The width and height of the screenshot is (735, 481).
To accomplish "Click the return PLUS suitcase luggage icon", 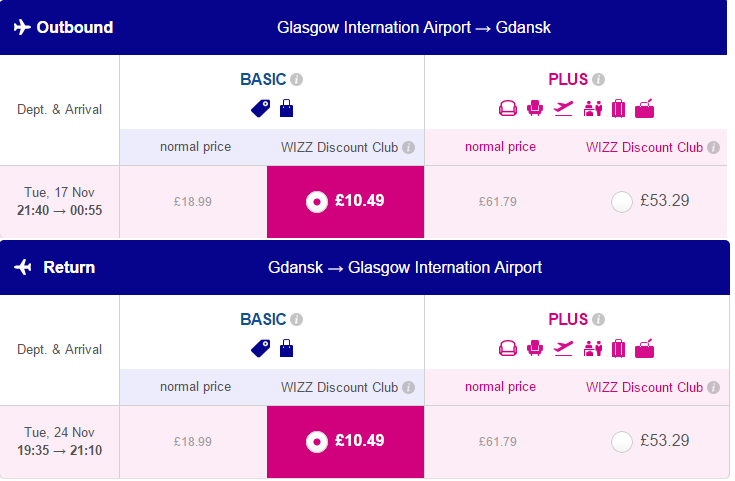I will 618,348.
